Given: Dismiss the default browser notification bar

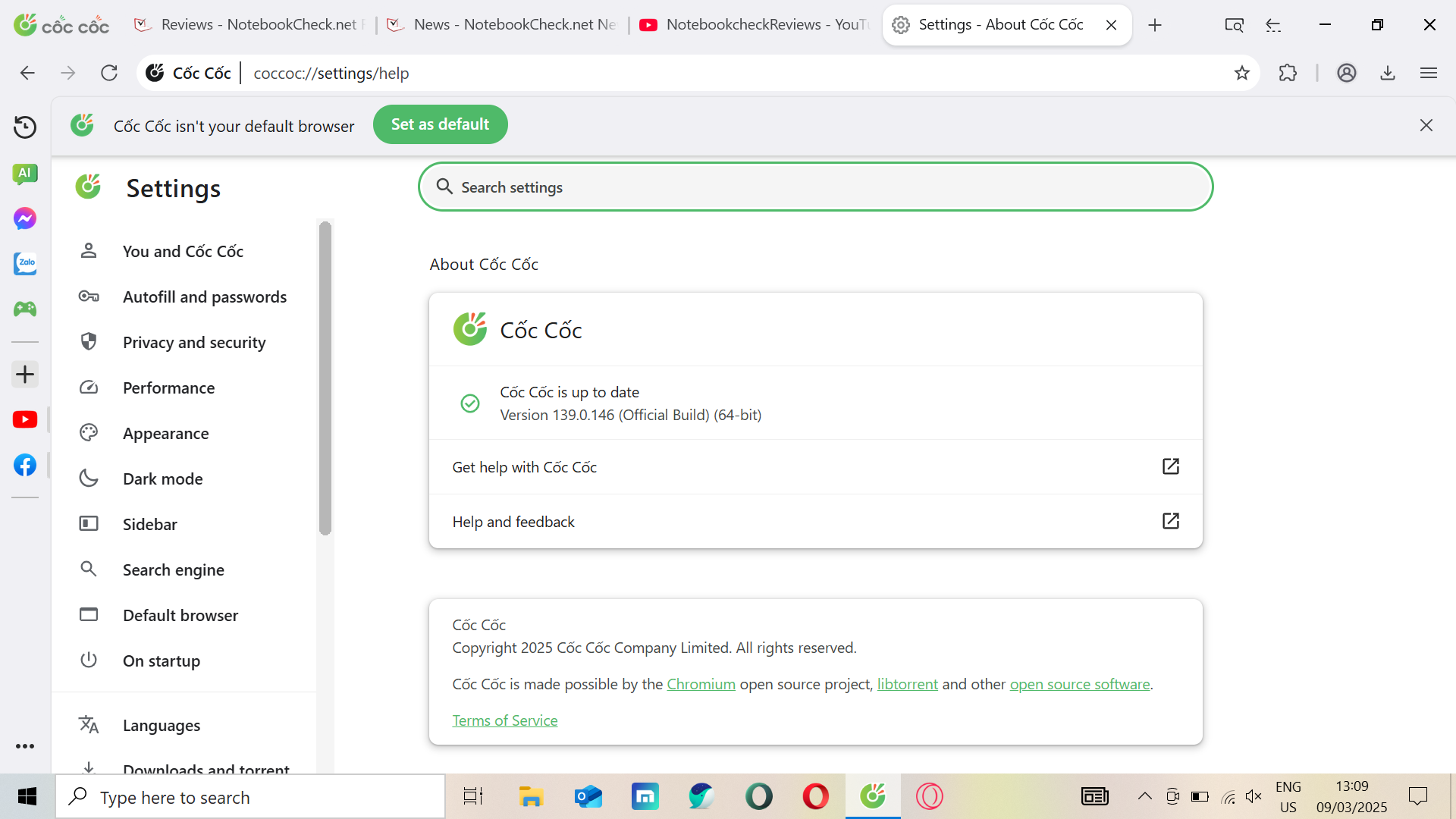Looking at the screenshot, I should (1426, 125).
